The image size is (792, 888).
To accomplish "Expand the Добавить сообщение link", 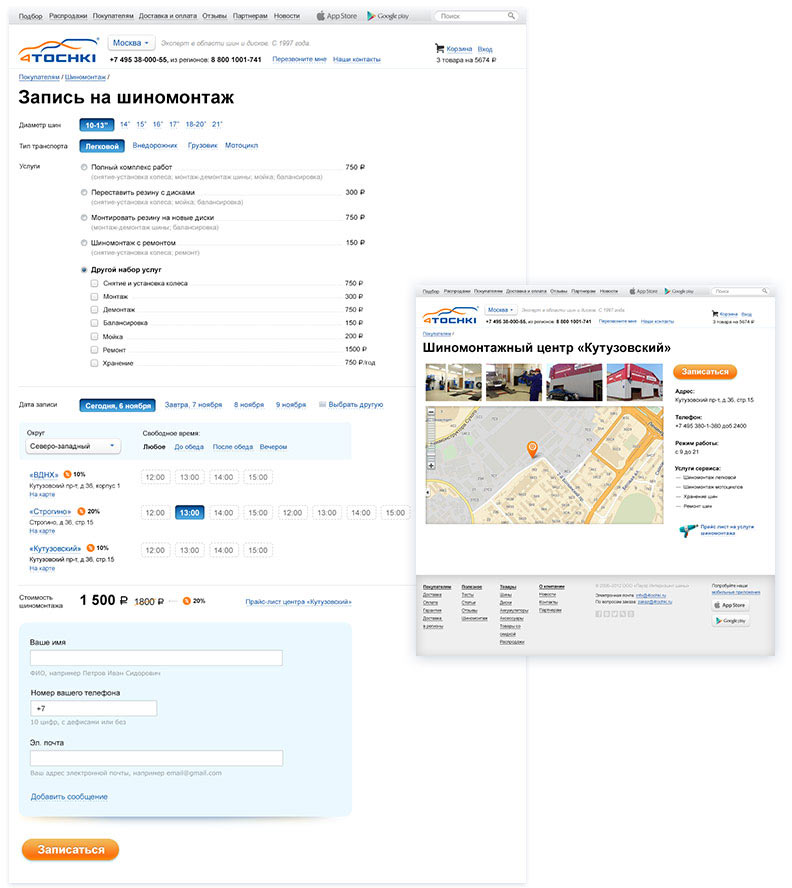I will pyautogui.click(x=69, y=797).
